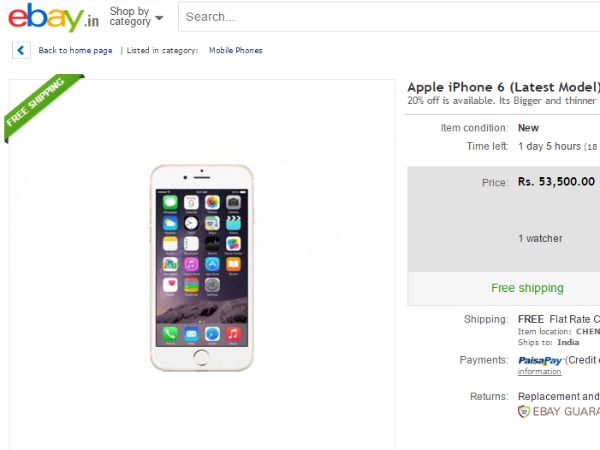Click the Time left value
Viewport: 600px width, 450px height.
point(558,146)
